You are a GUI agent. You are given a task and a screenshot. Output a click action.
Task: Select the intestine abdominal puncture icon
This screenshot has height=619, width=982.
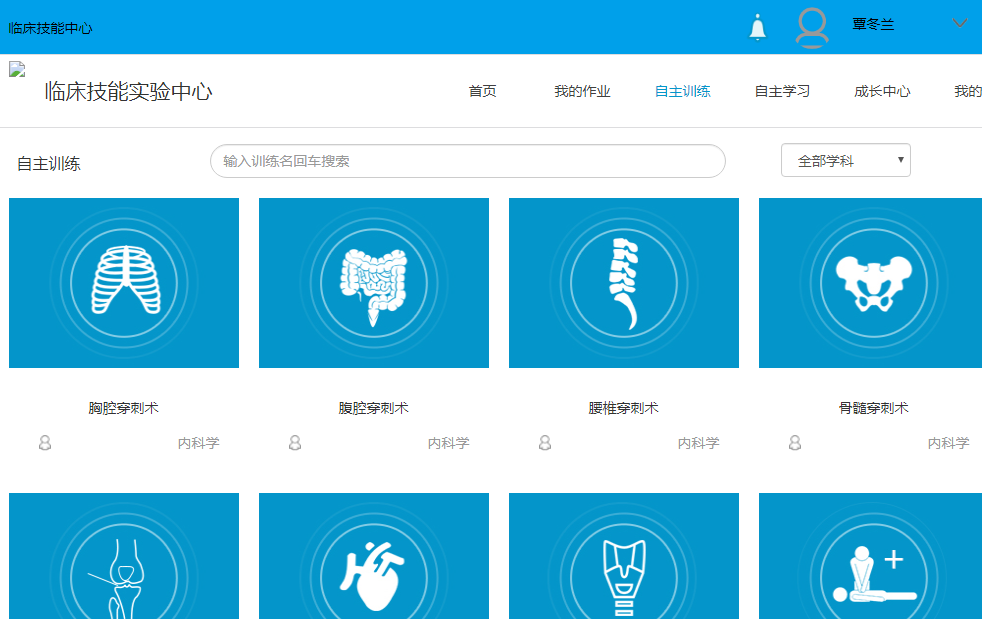click(x=374, y=283)
